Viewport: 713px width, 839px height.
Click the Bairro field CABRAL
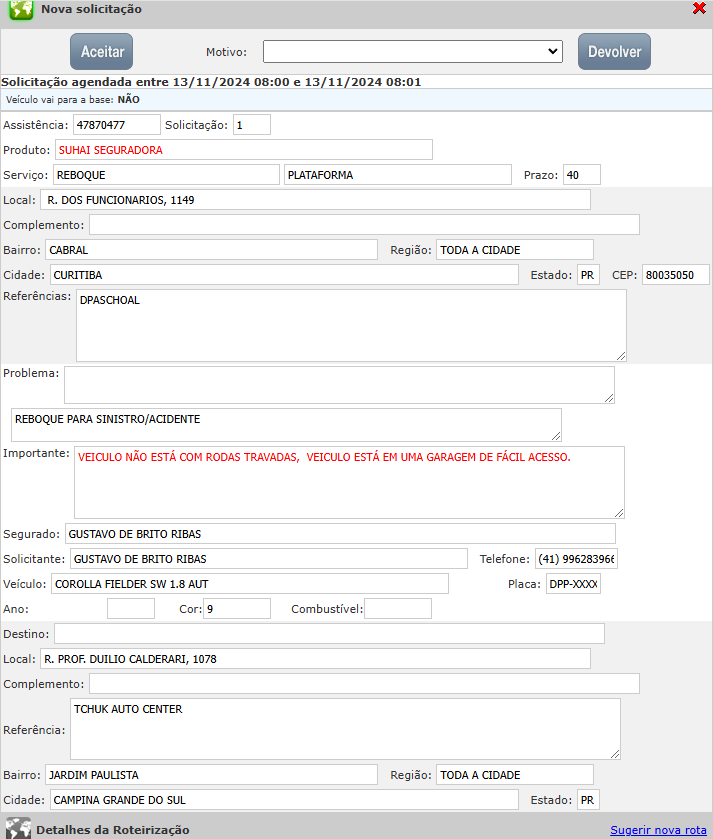(211, 250)
